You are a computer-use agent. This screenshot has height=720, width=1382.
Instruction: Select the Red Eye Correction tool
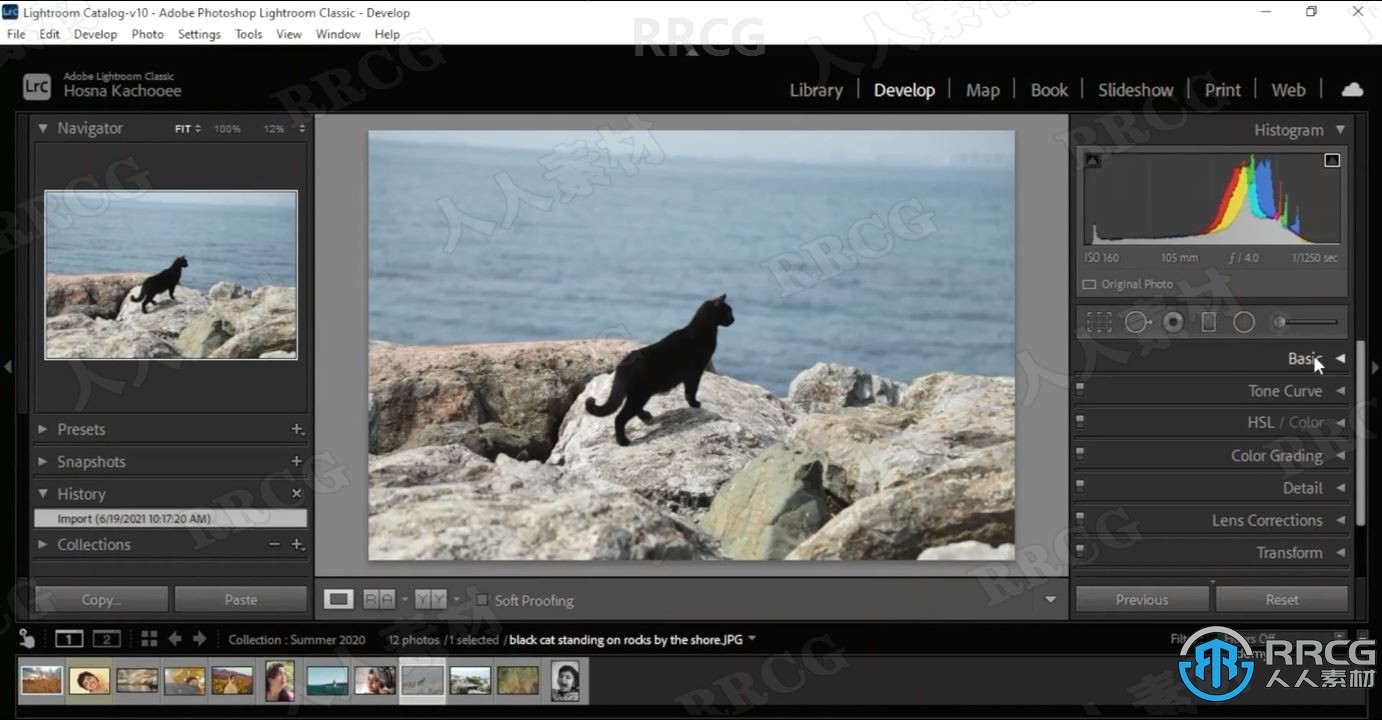click(x=1173, y=322)
